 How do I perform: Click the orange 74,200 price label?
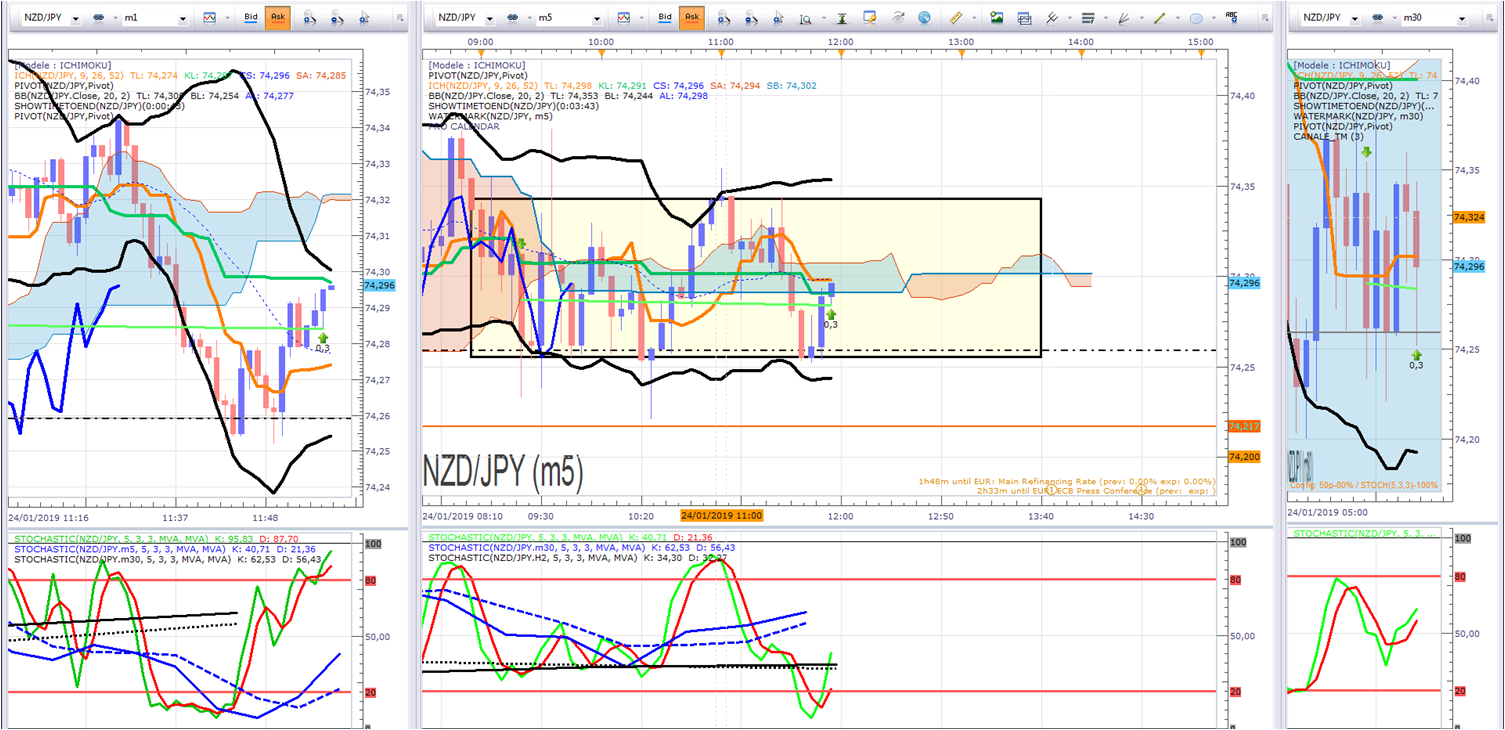pyautogui.click(x=1246, y=457)
